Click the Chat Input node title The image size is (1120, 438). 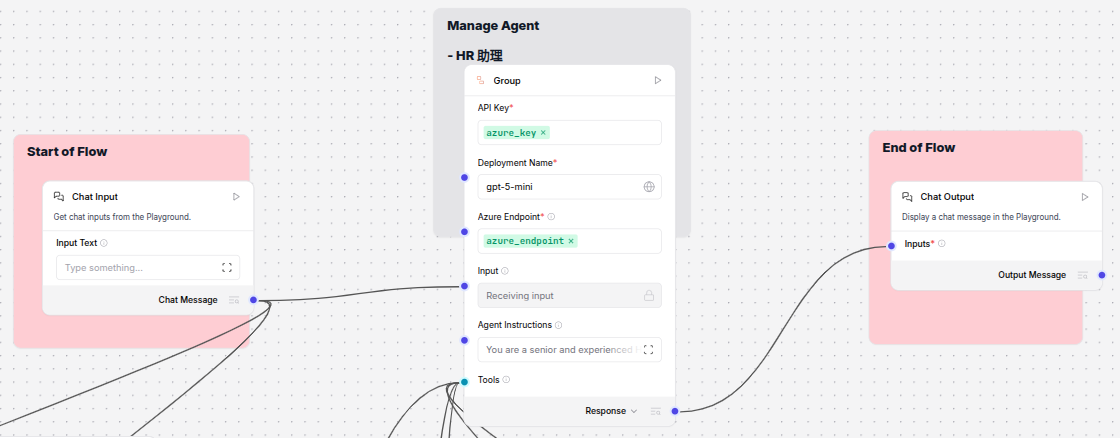coord(95,196)
